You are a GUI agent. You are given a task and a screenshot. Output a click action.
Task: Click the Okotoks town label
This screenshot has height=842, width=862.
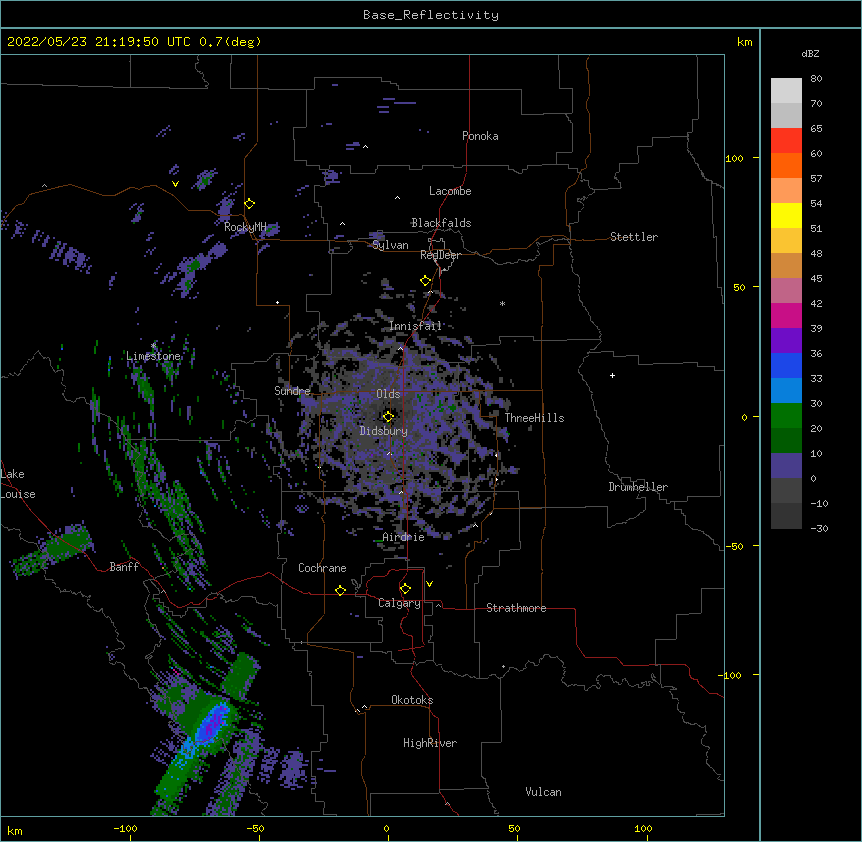click(412, 700)
